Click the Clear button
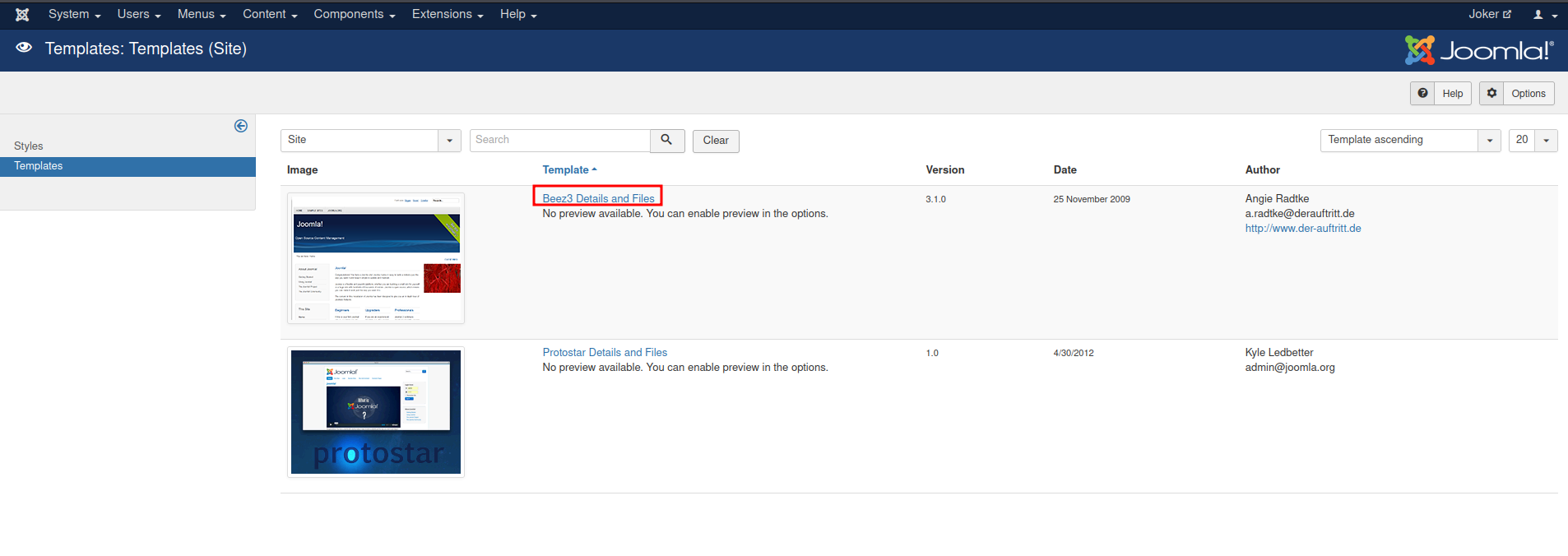Screen dimensions: 1568x556 pyautogui.click(x=716, y=141)
